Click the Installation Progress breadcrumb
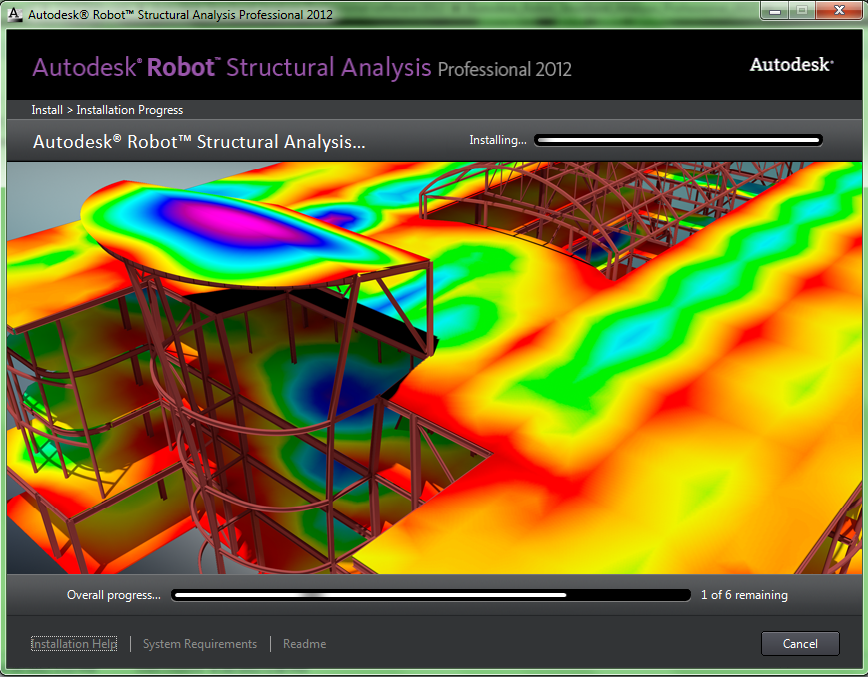The image size is (868, 677). click(x=130, y=110)
